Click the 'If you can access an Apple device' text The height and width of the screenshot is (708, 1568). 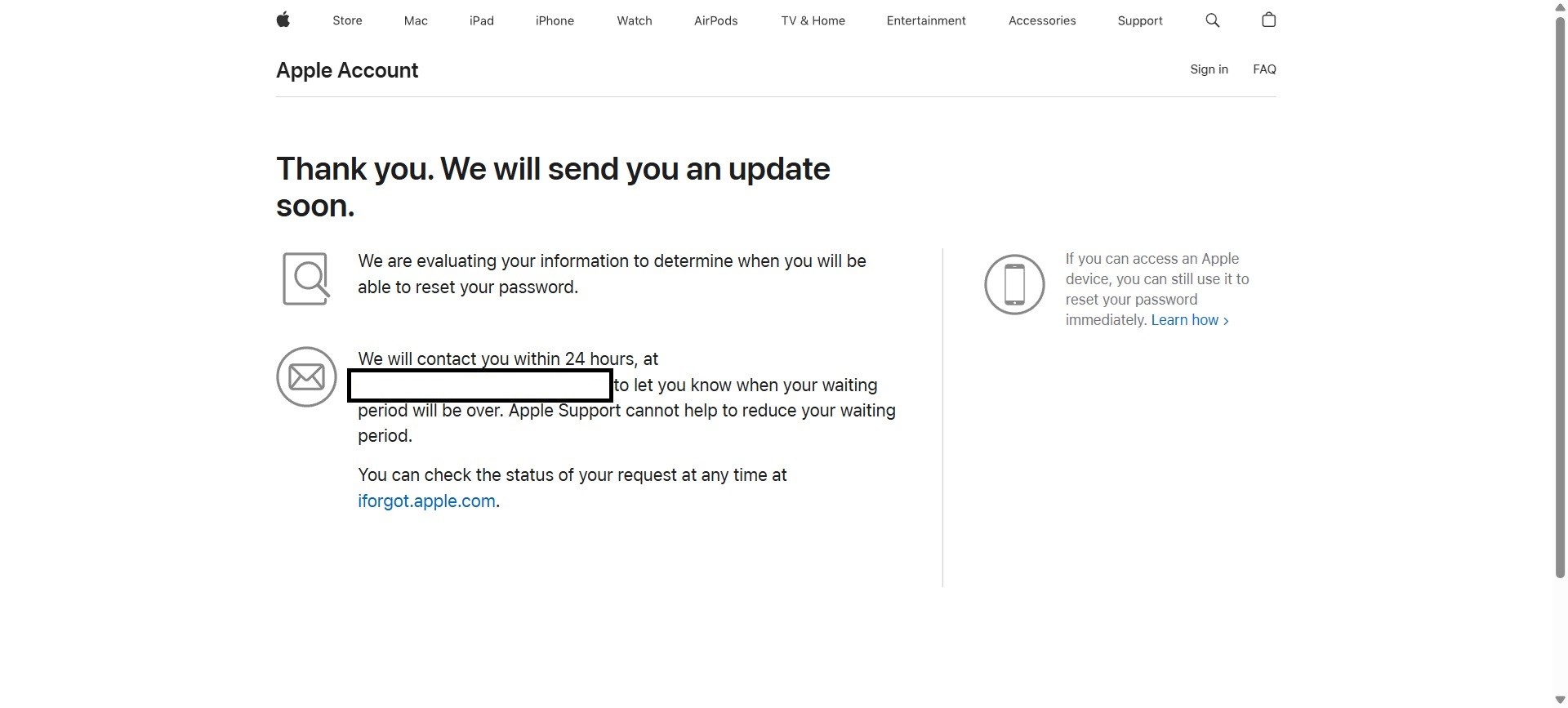(x=1157, y=289)
